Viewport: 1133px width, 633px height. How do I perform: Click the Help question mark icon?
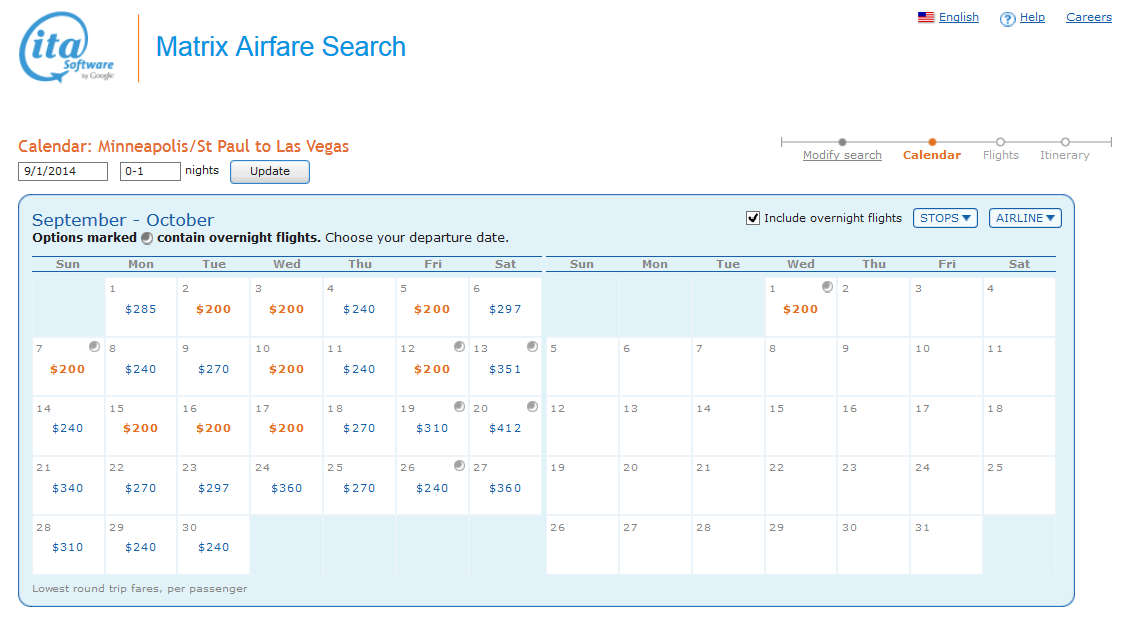tap(1007, 19)
